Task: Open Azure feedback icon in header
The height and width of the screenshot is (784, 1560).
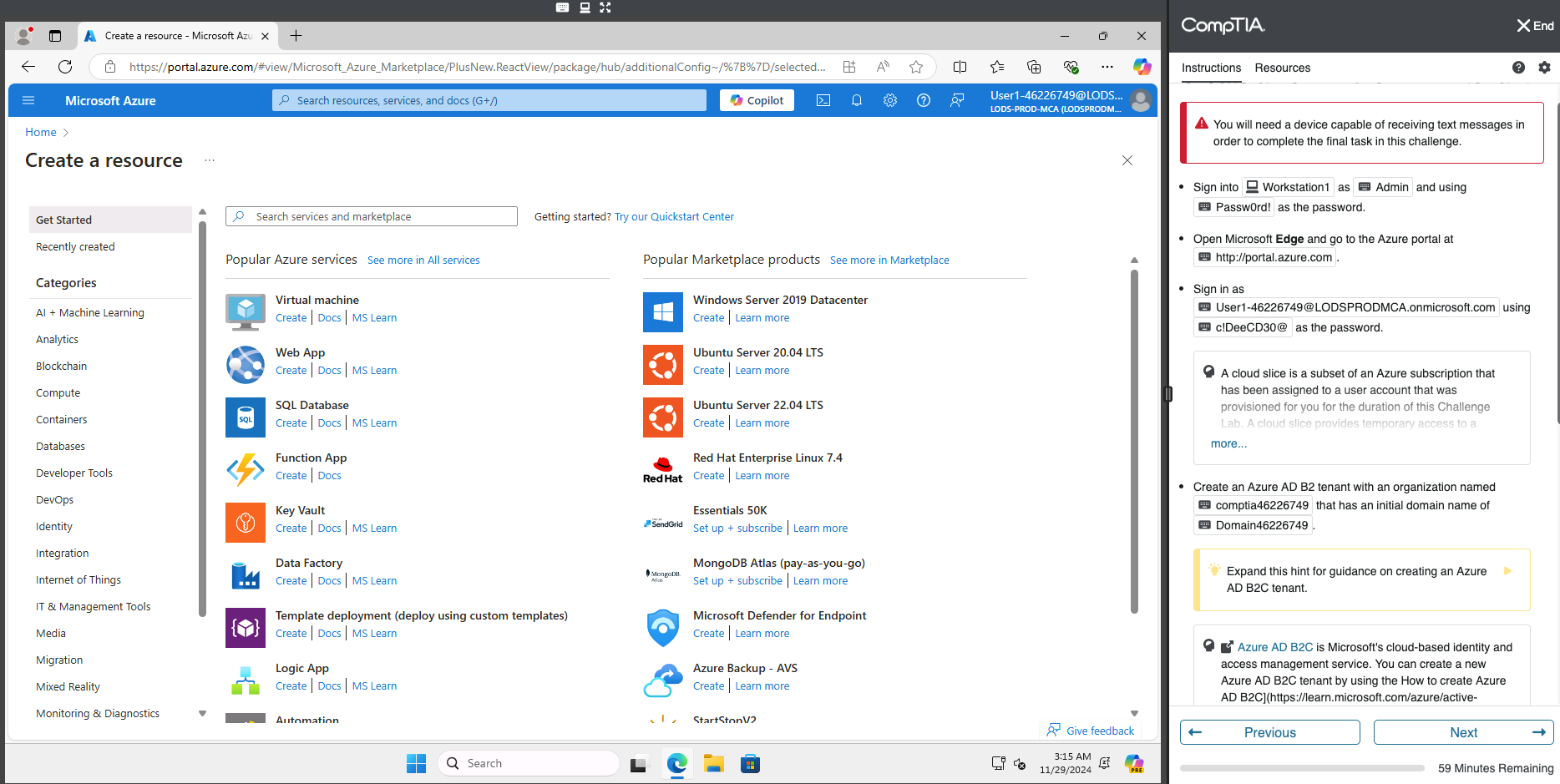Action: [957, 100]
